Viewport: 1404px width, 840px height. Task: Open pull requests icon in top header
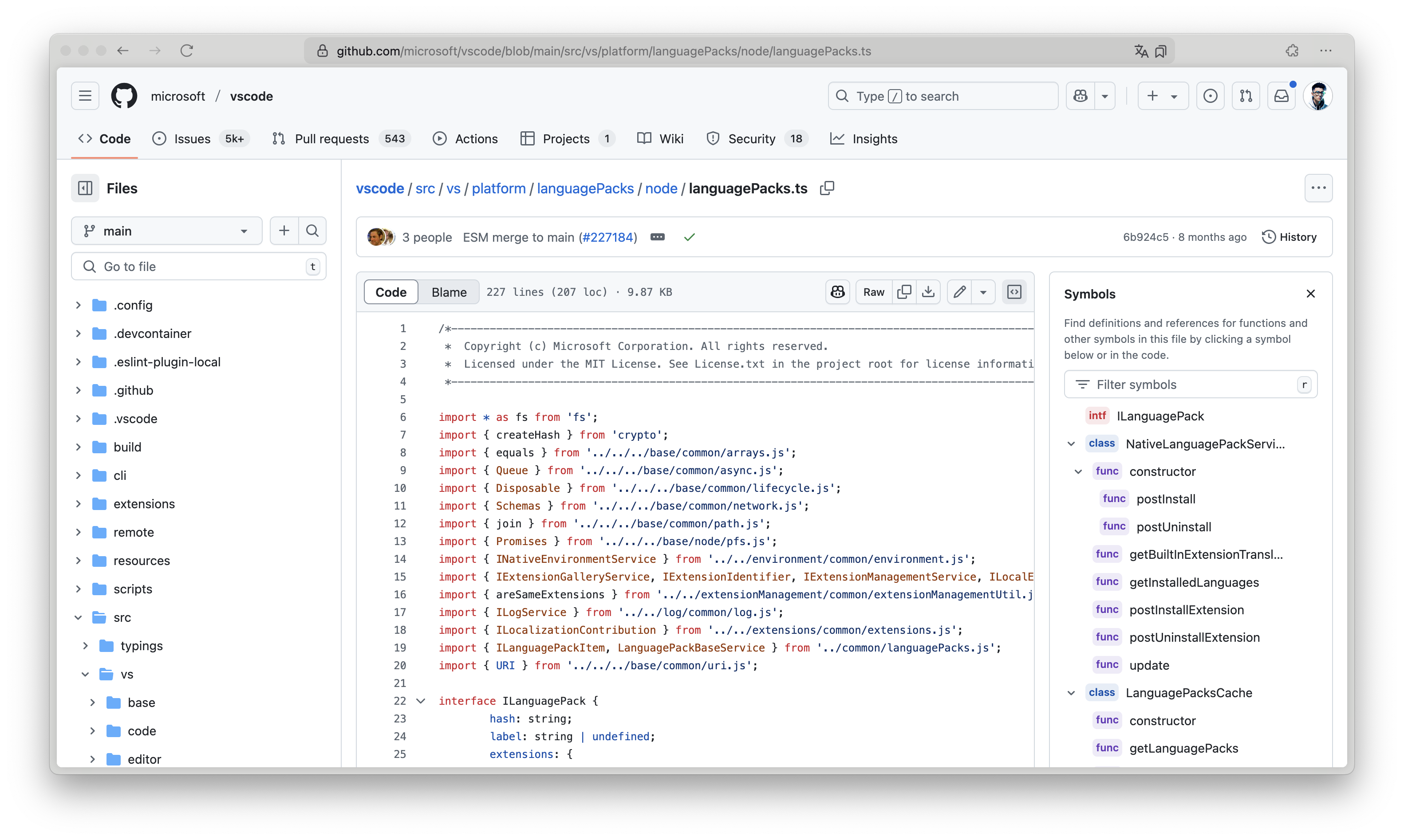point(1246,96)
